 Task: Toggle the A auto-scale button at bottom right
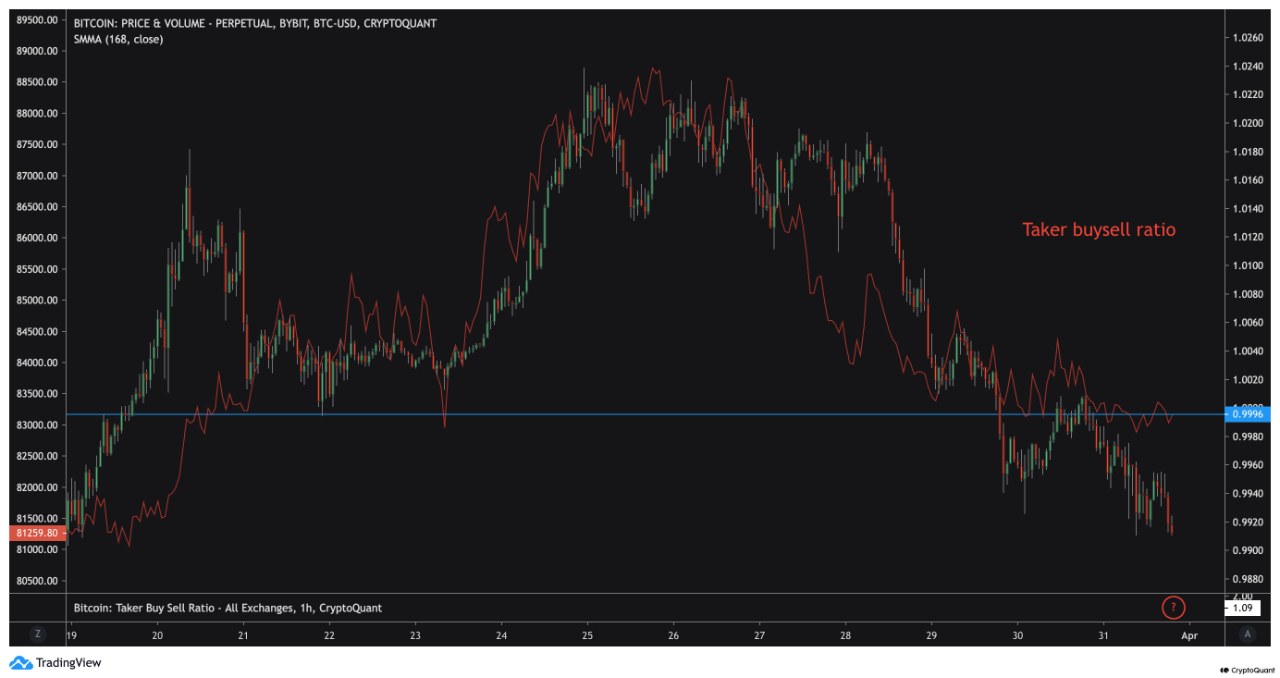point(1247,633)
